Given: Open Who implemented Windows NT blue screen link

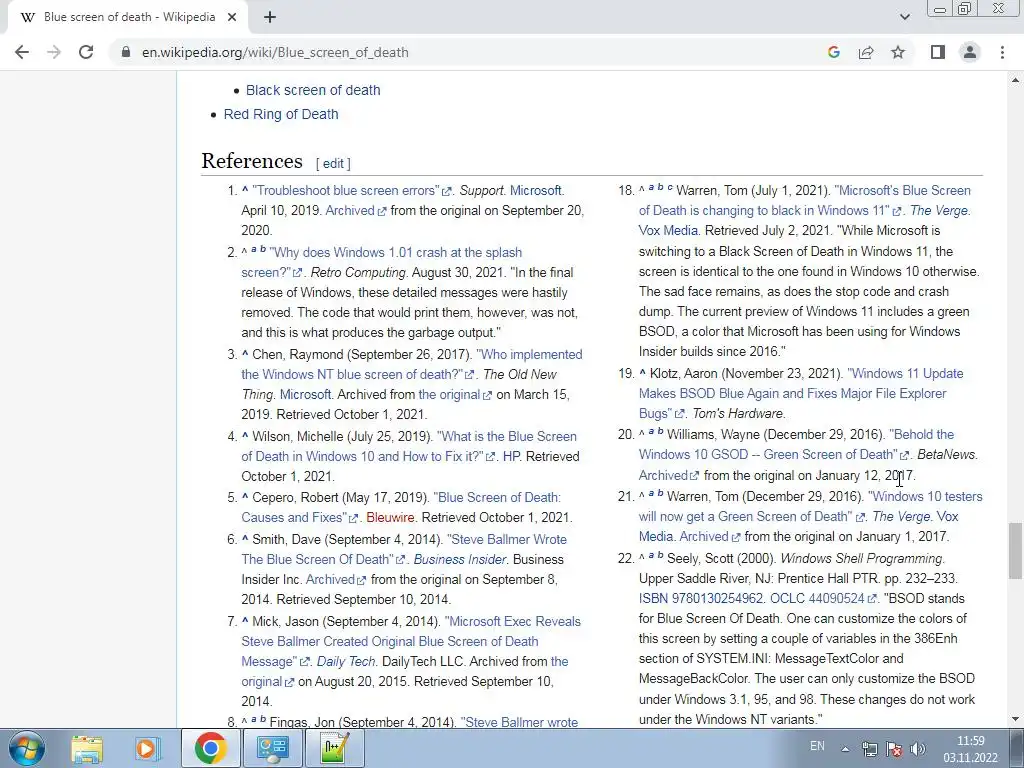Looking at the screenshot, I should coord(529,354).
